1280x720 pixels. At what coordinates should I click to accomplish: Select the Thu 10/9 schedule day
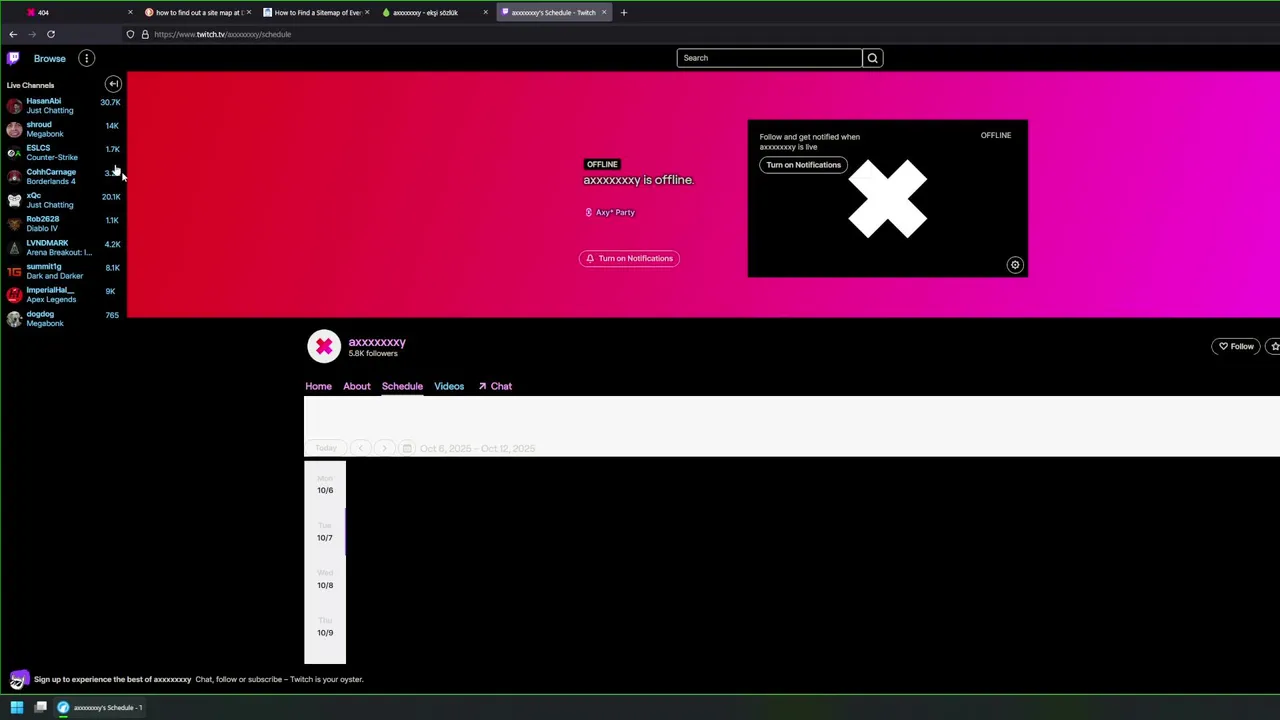pyautogui.click(x=325, y=627)
